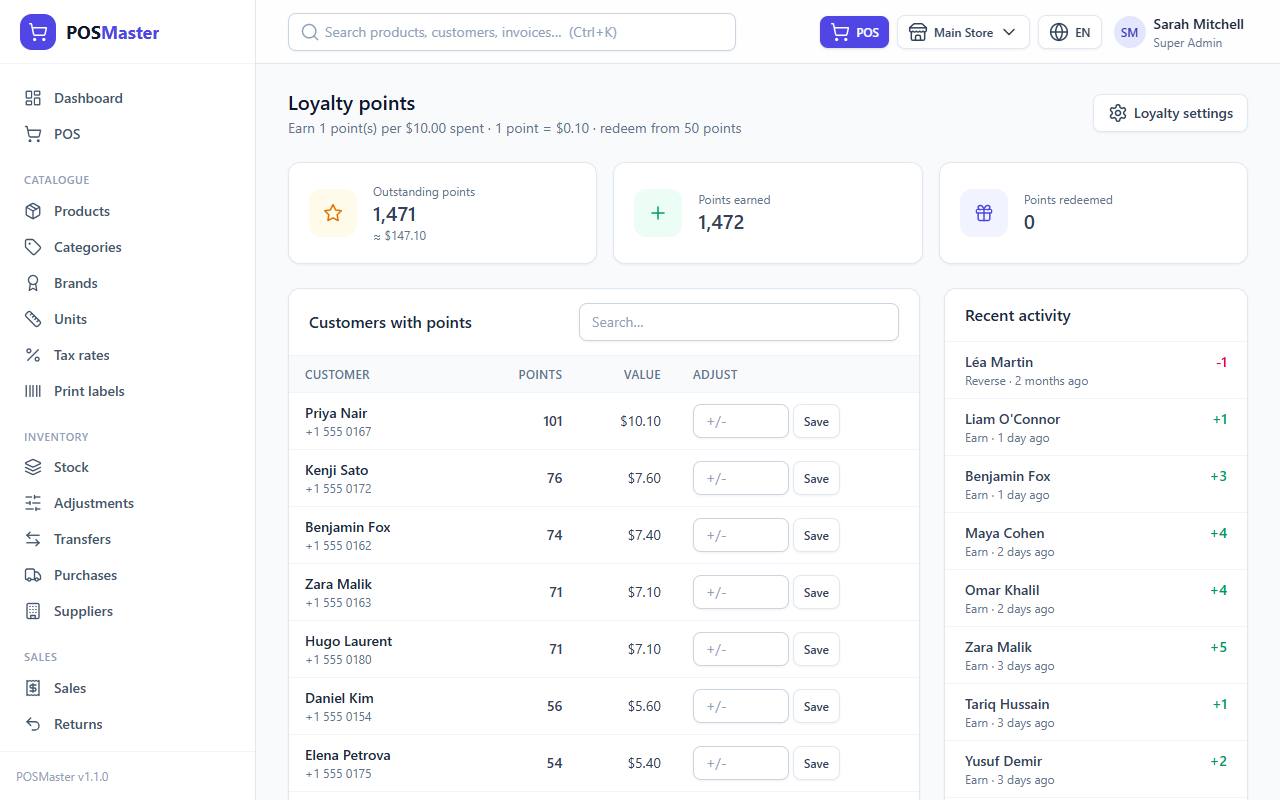Open Products in the sidebar menu

128,211
